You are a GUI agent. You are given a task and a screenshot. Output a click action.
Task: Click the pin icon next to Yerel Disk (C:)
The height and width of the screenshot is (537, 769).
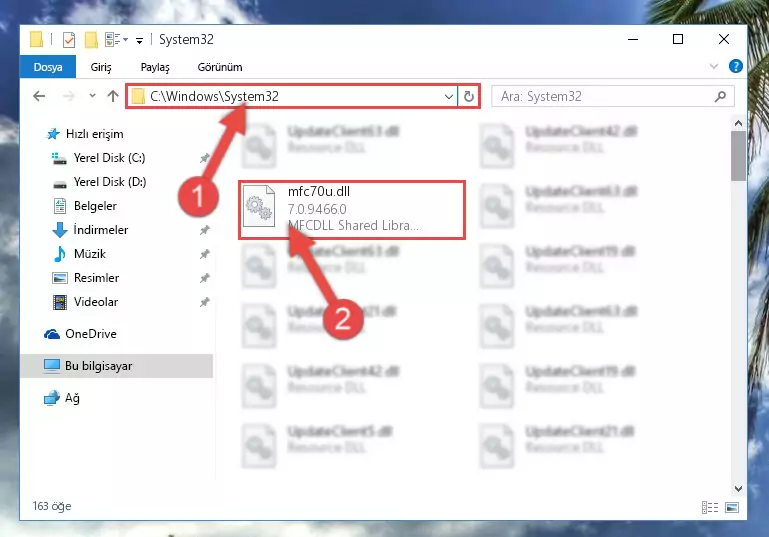coord(205,158)
